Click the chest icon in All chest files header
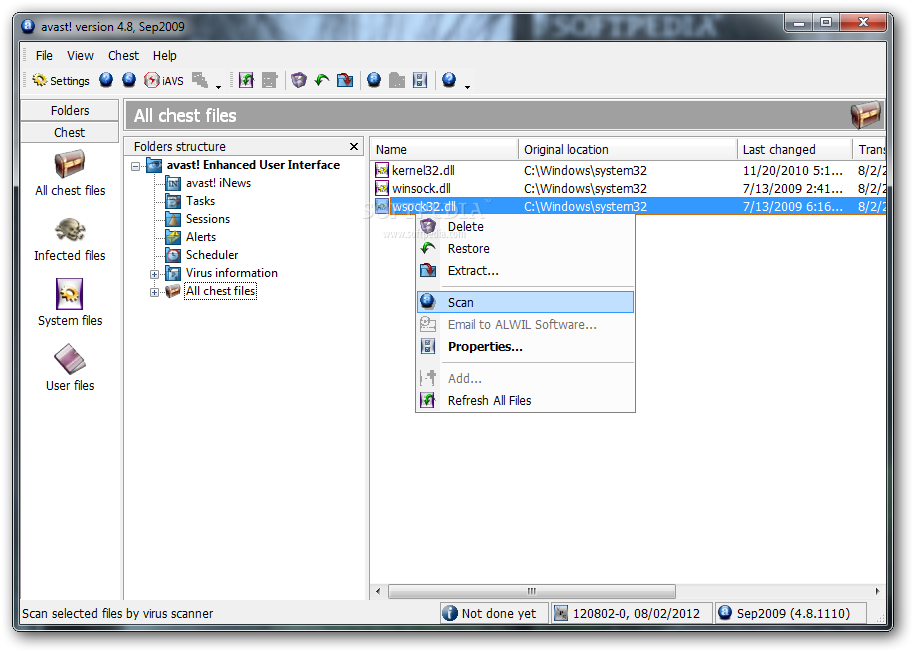Screen dimensions: 914x652 (x=866, y=114)
